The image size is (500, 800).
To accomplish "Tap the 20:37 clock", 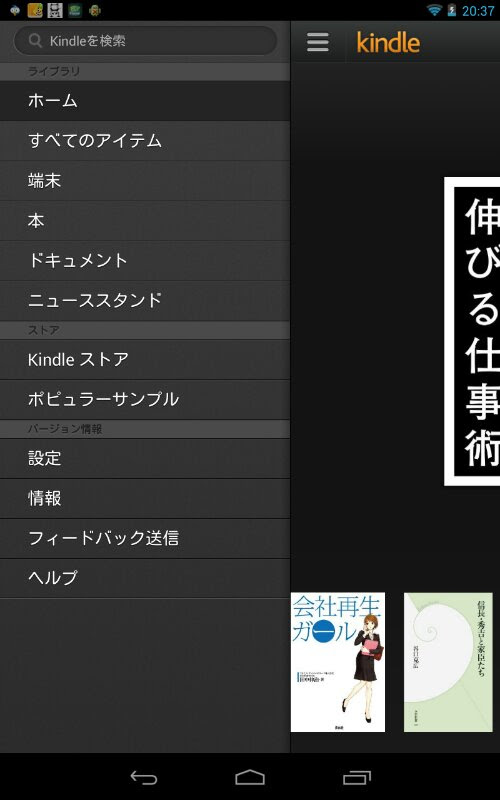I will pos(478,11).
